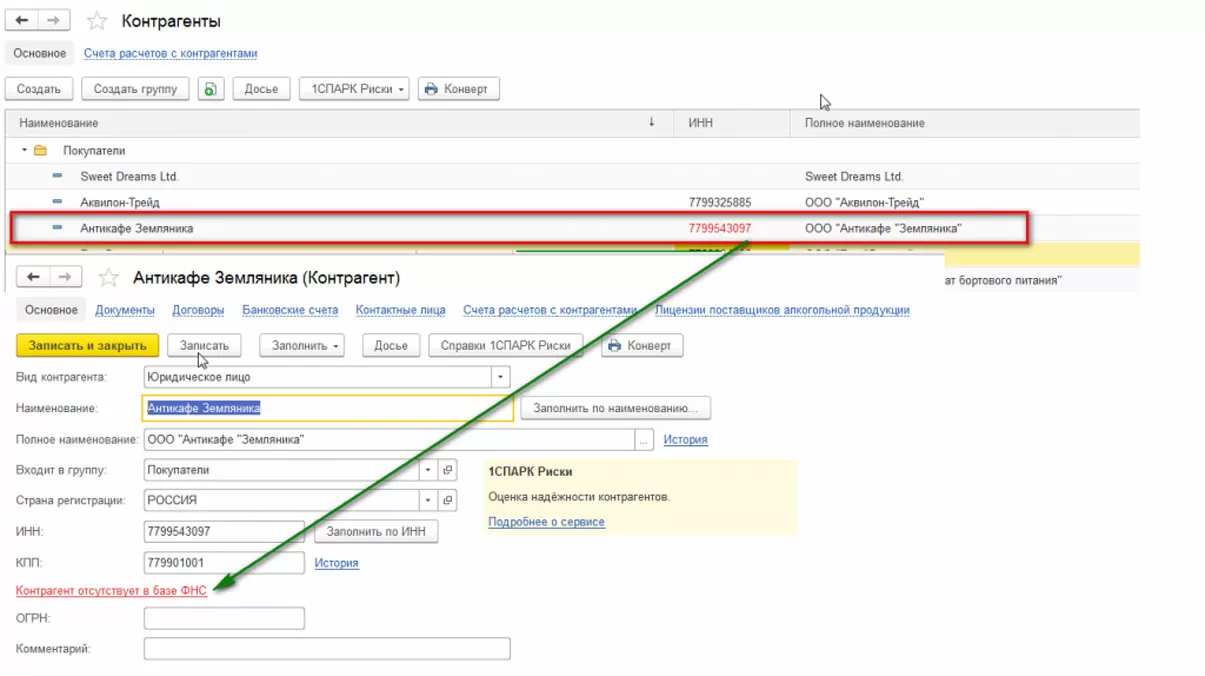This screenshot has width=1205, height=676.
Task: Select the Аквилон-Трейд row name
Action: pyautogui.click(x=120, y=202)
